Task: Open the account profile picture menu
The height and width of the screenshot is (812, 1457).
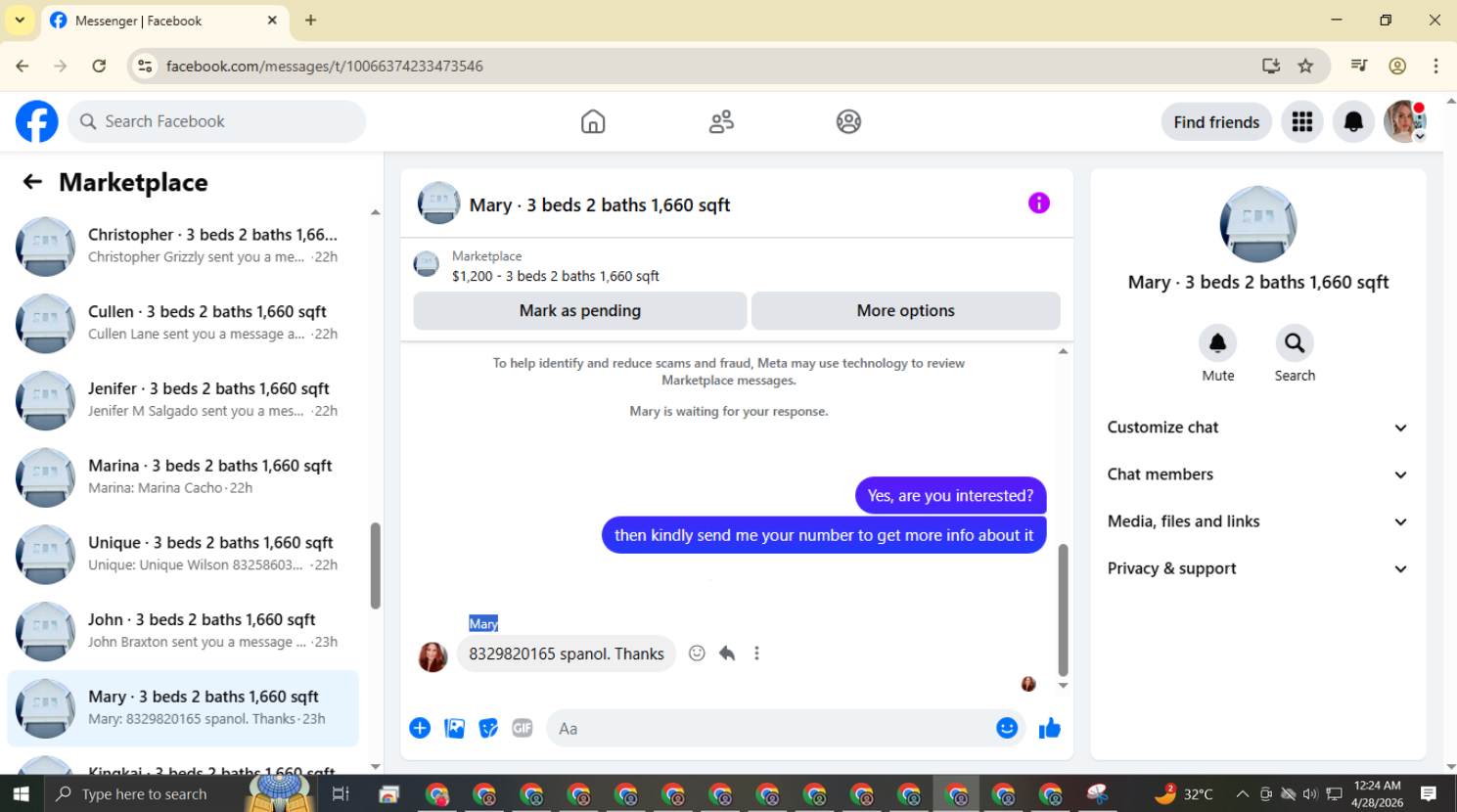Action: [x=1405, y=121]
